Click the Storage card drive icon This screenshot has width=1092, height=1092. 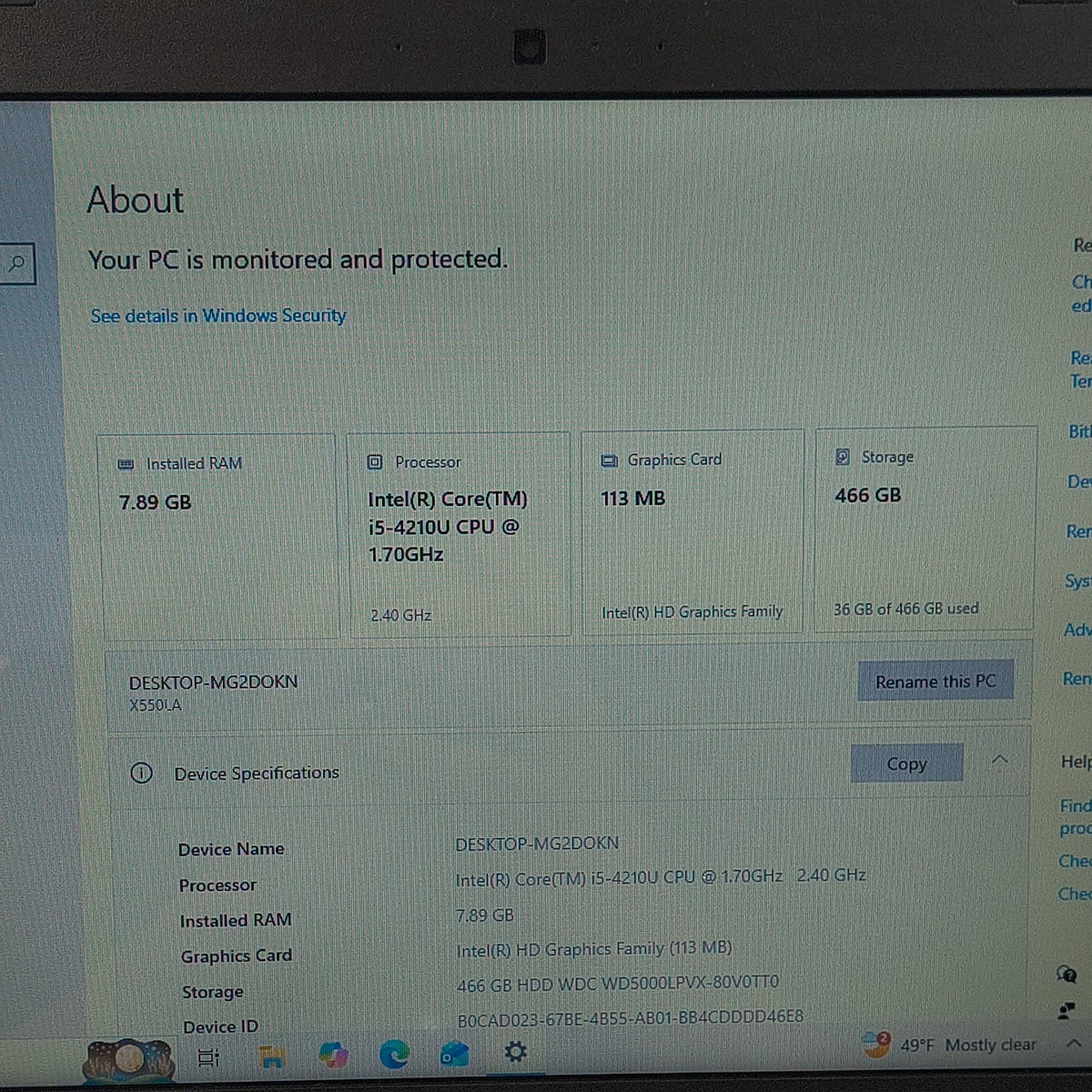pos(843,457)
